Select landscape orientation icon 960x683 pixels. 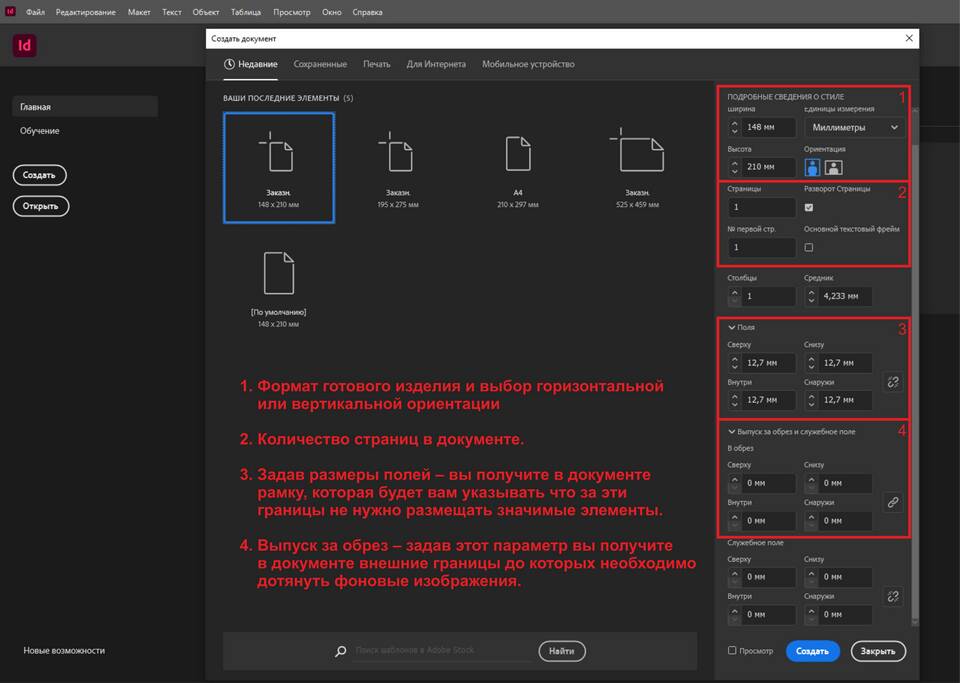(833, 167)
